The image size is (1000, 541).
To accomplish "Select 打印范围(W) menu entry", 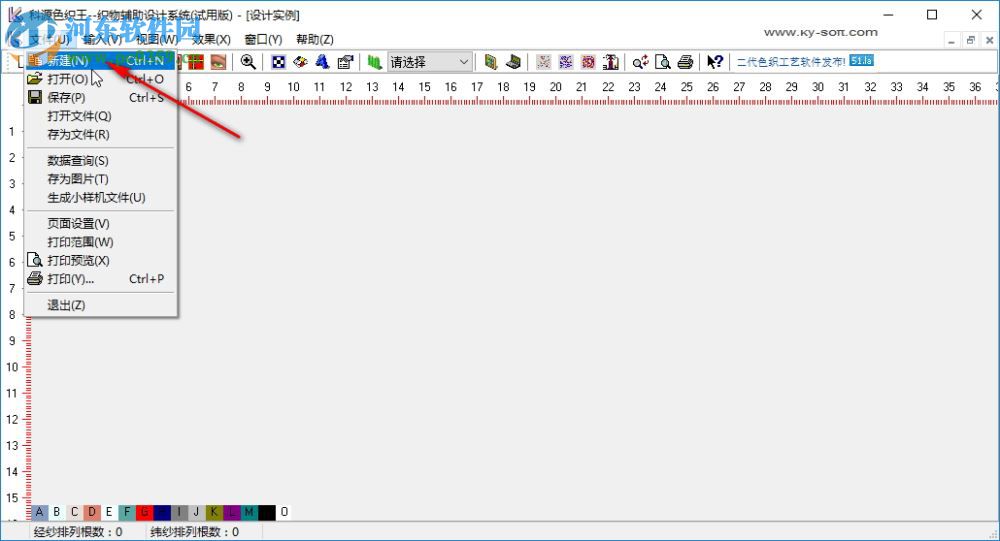I will point(100,242).
